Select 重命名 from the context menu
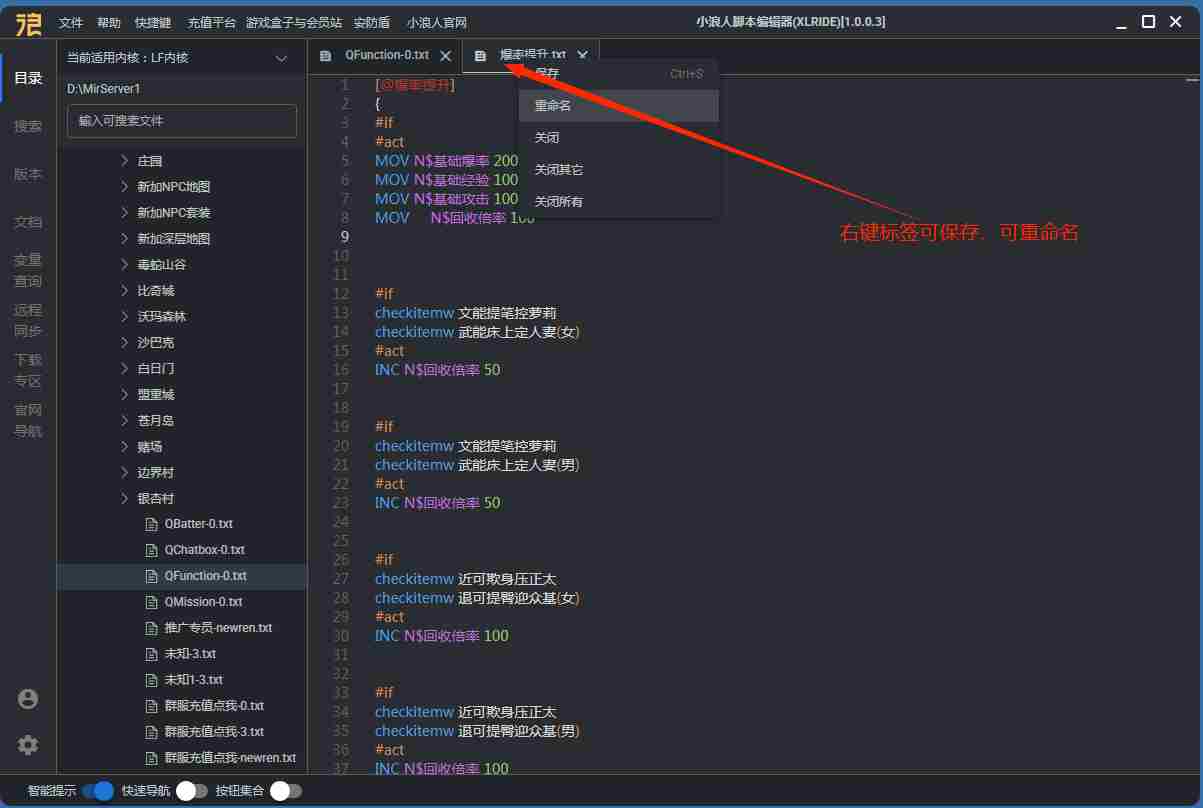The width and height of the screenshot is (1203, 808). tap(553, 106)
